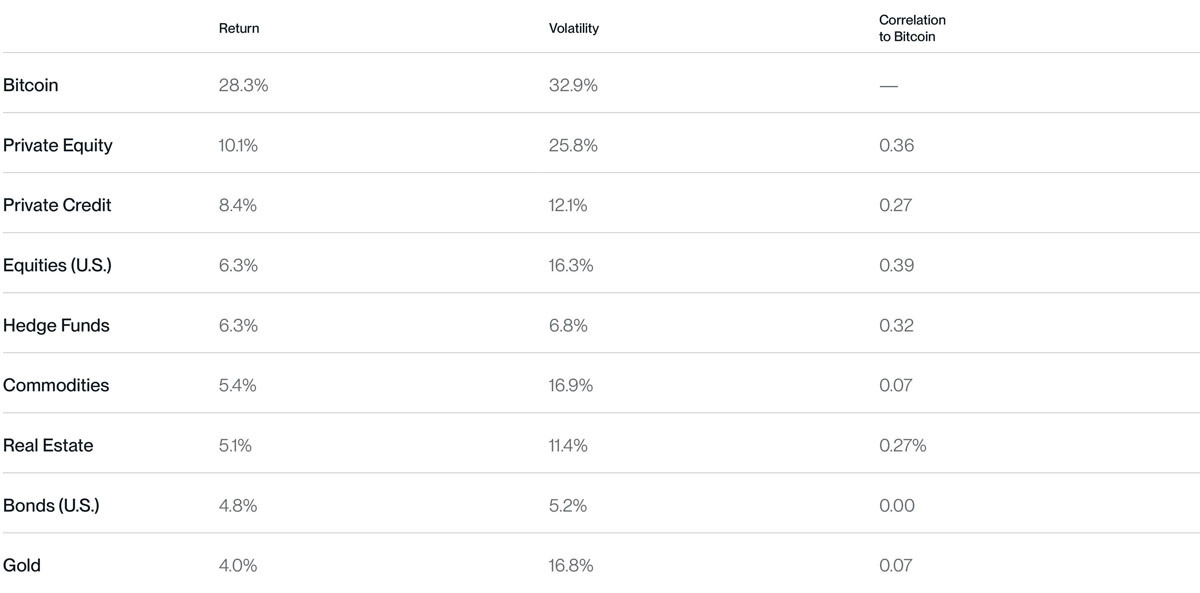Click the Private Credit row label

click(x=57, y=205)
